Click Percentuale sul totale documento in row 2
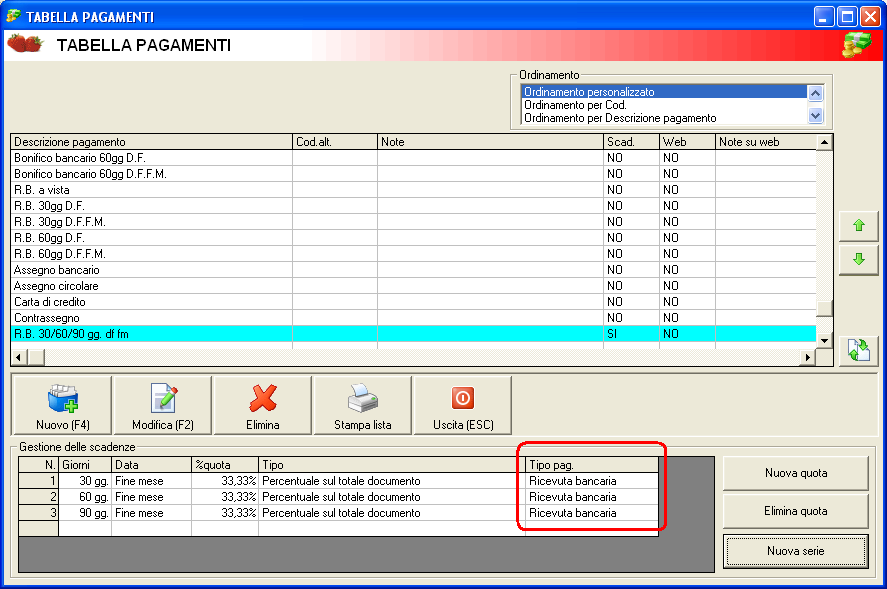This screenshot has width=887, height=589. (x=392, y=497)
